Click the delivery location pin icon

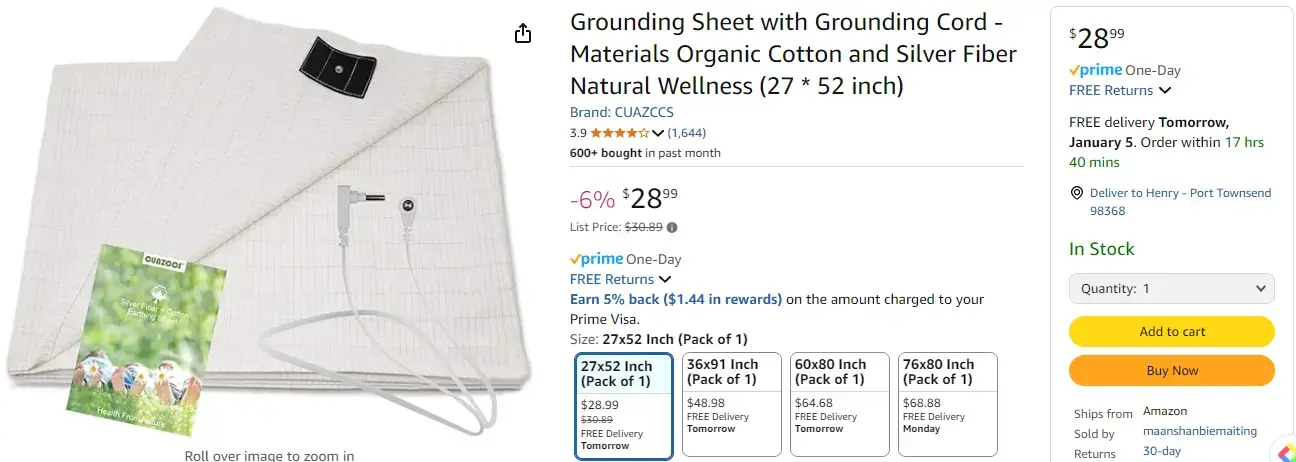pyautogui.click(x=1077, y=193)
